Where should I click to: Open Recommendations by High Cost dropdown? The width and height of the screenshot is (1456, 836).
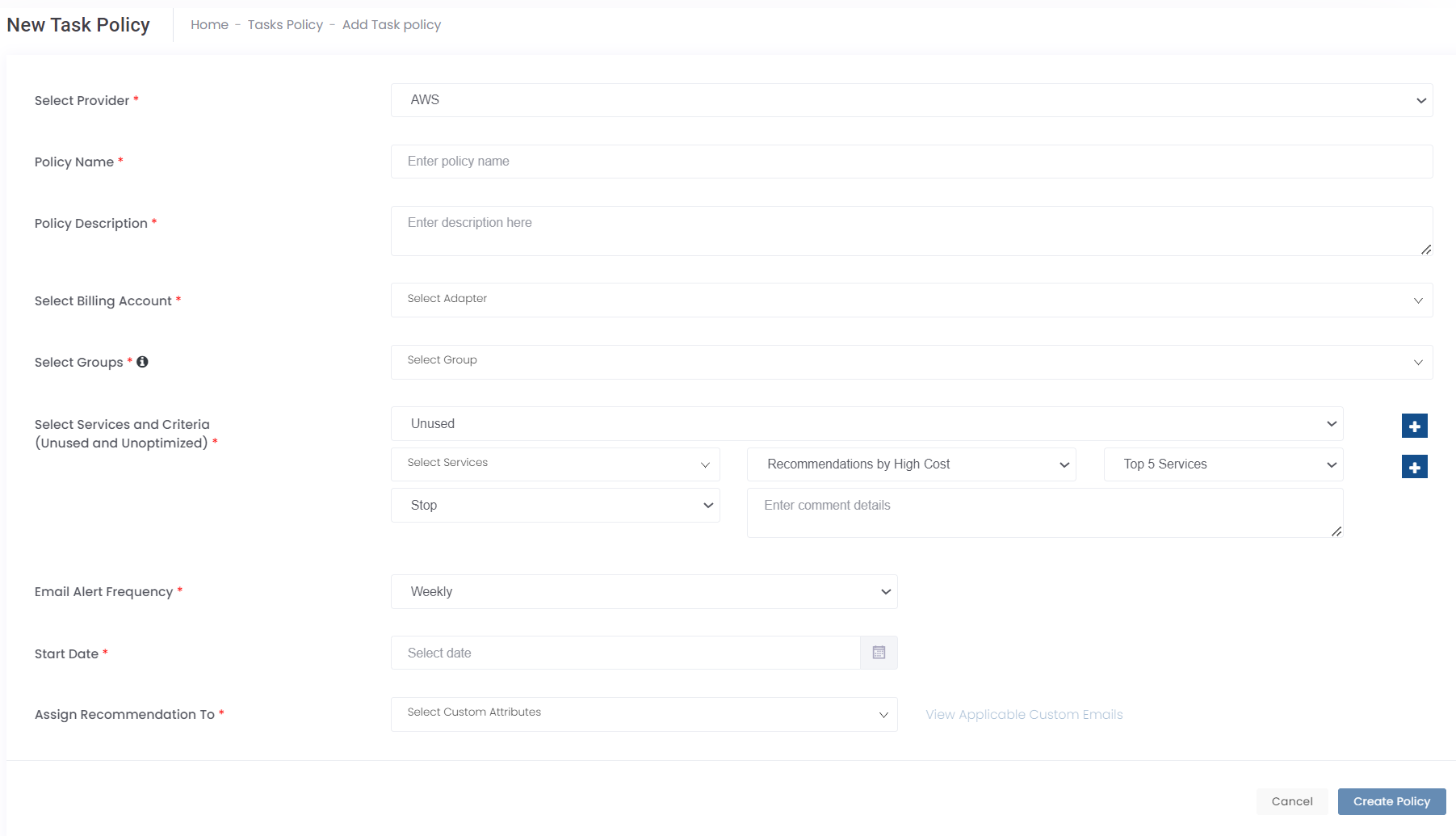click(911, 464)
